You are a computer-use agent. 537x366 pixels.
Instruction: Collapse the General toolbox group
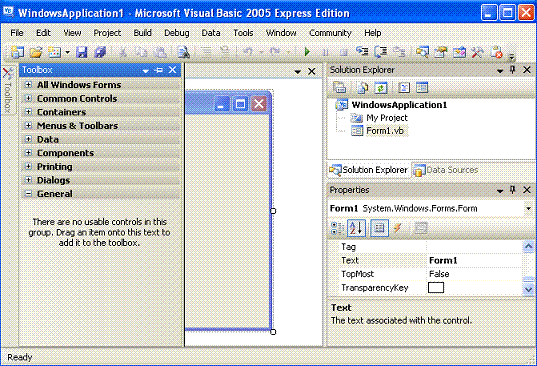(29, 194)
